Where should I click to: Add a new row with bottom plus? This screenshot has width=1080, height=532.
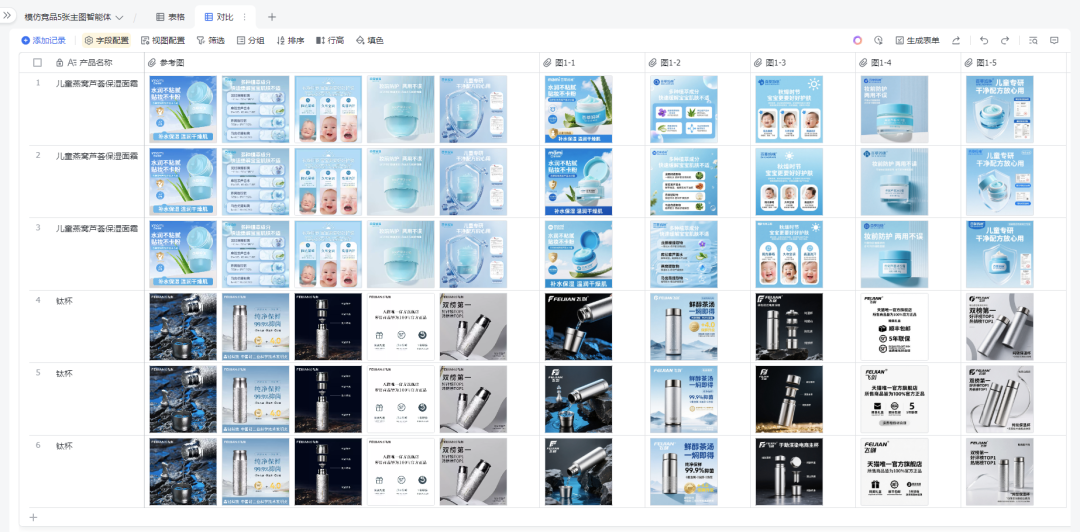pyautogui.click(x=33, y=517)
